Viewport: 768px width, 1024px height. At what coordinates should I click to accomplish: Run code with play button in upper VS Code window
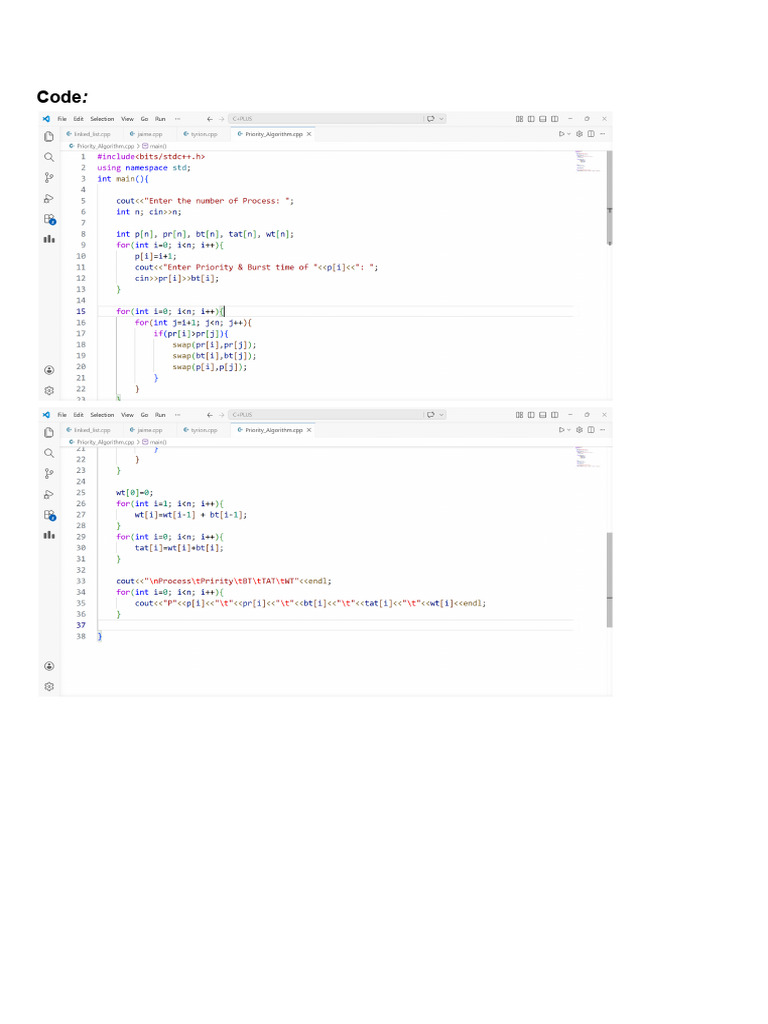561,134
